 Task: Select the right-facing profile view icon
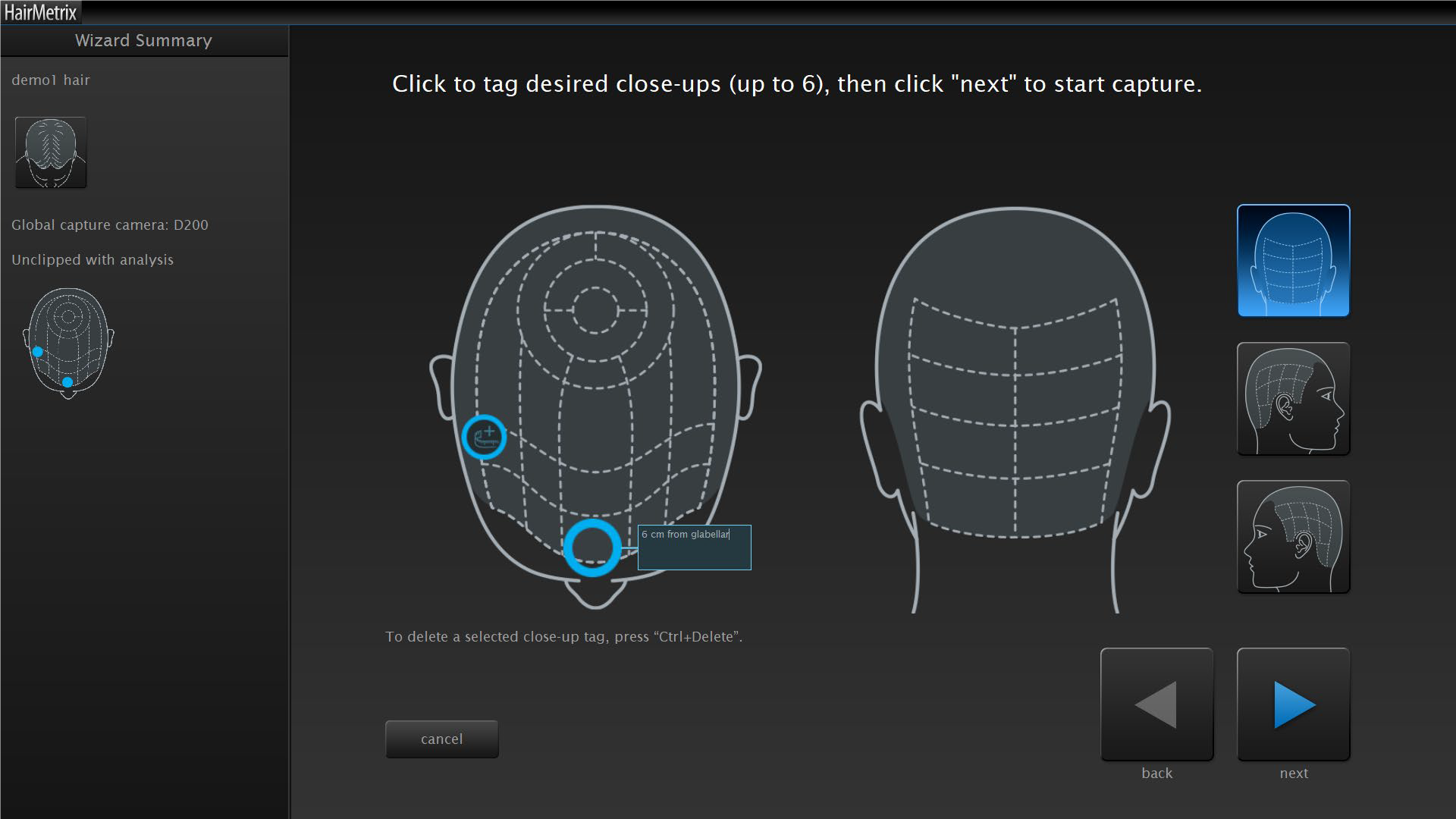1293,399
